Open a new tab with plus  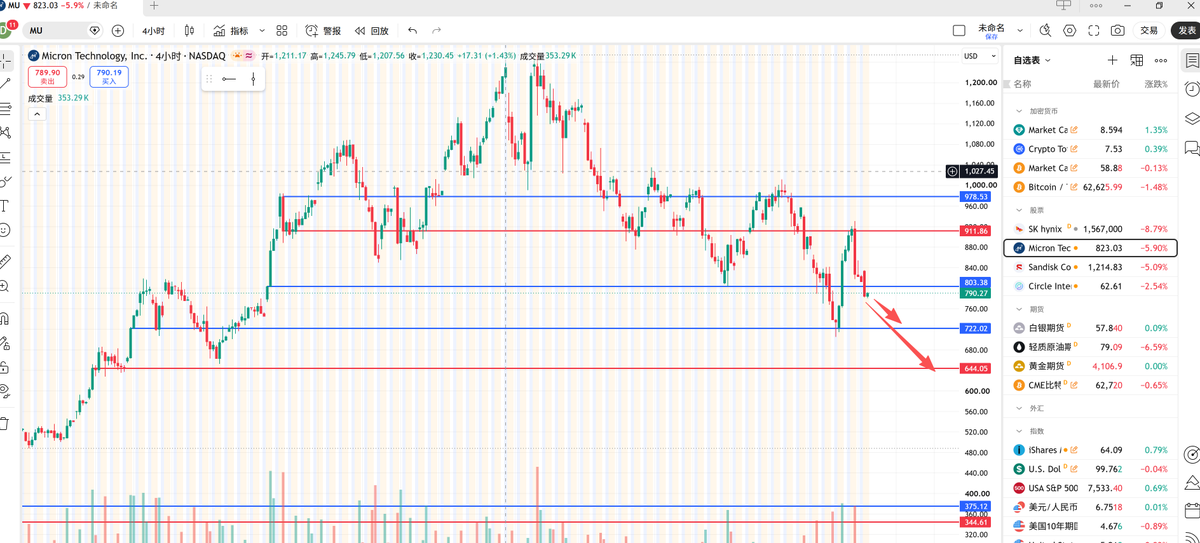click(154, 6)
